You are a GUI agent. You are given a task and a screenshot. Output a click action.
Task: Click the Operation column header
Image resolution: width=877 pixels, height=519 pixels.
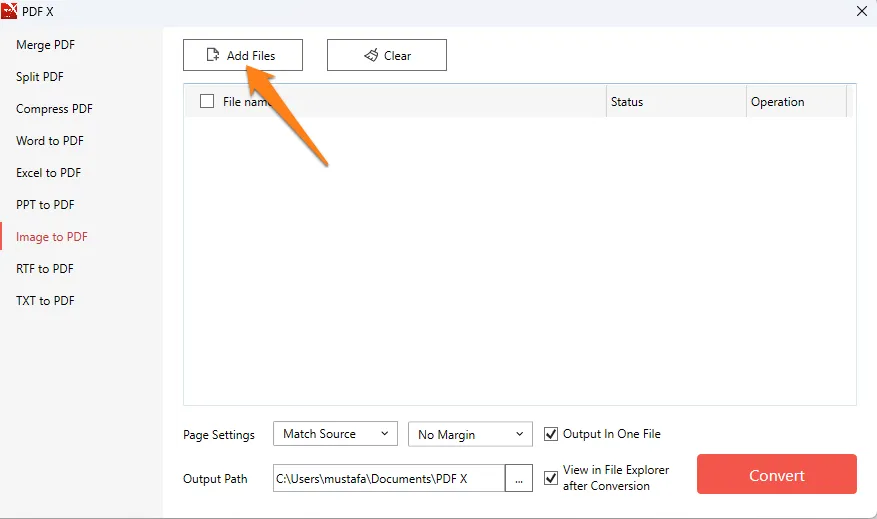(x=796, y=101)
